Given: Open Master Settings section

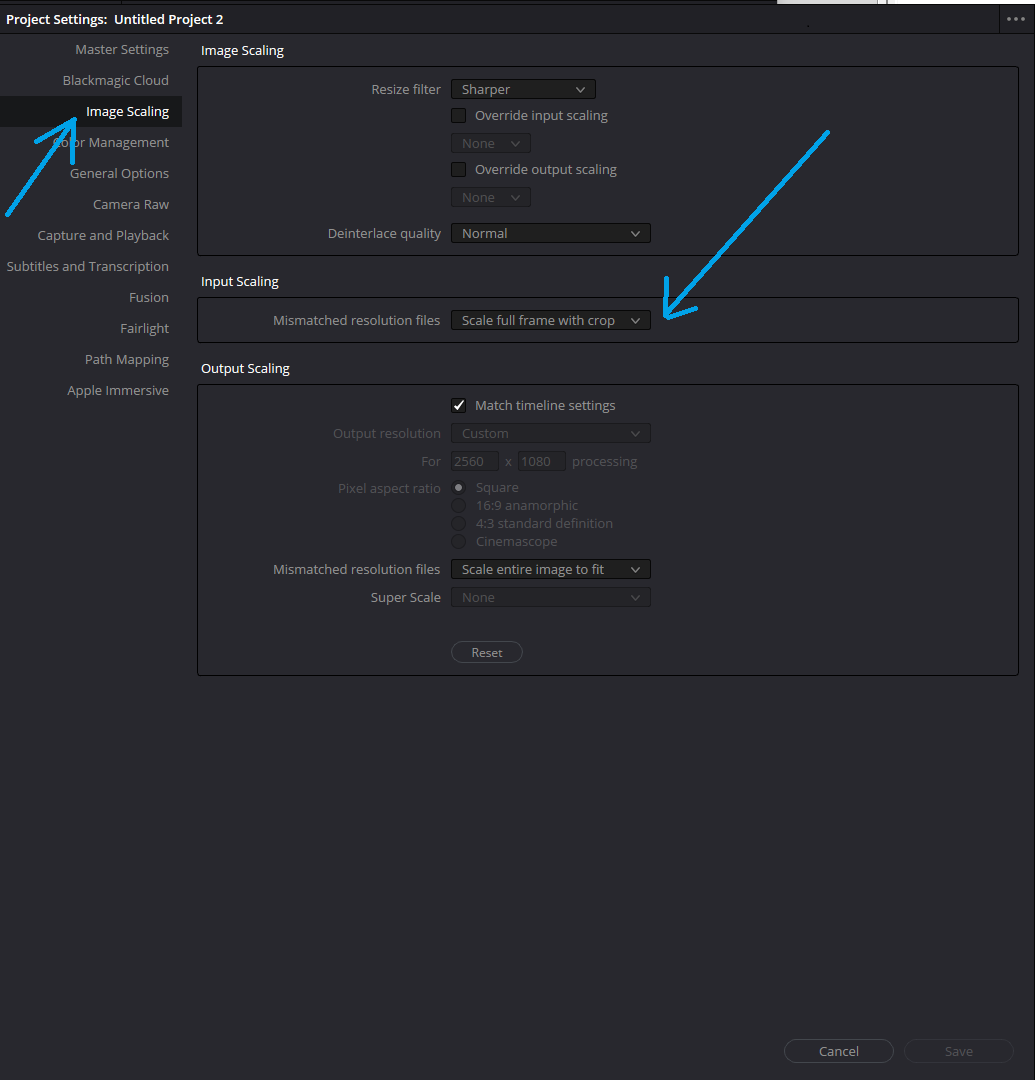Looking at the screenshot, I should [x=122, y=50].
